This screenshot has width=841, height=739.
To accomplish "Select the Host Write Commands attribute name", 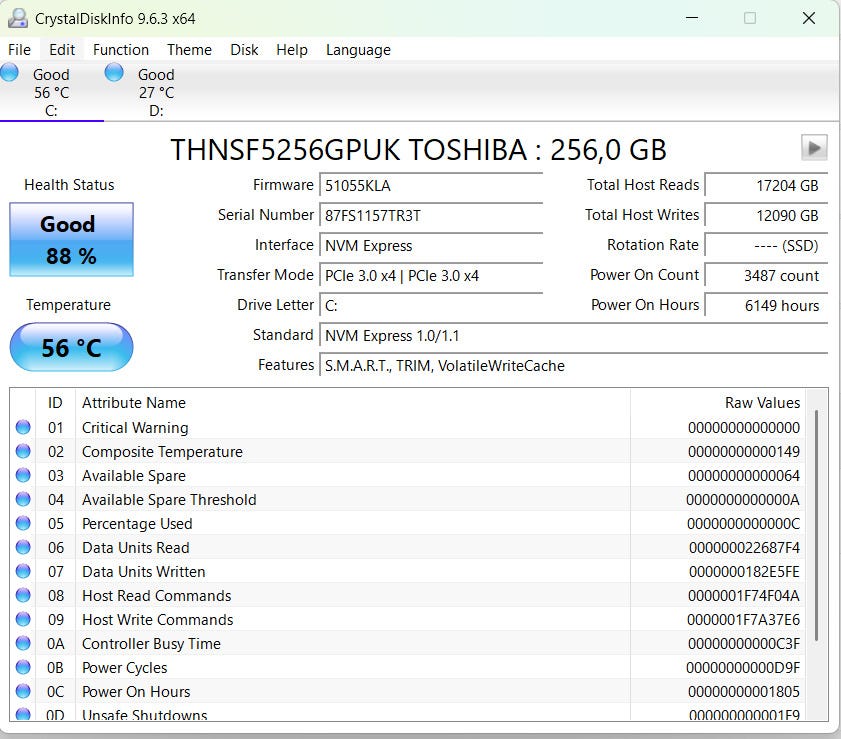I will (x=158, y=619).
